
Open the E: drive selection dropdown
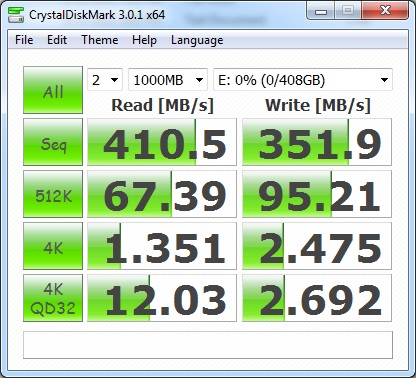(303, 80)
